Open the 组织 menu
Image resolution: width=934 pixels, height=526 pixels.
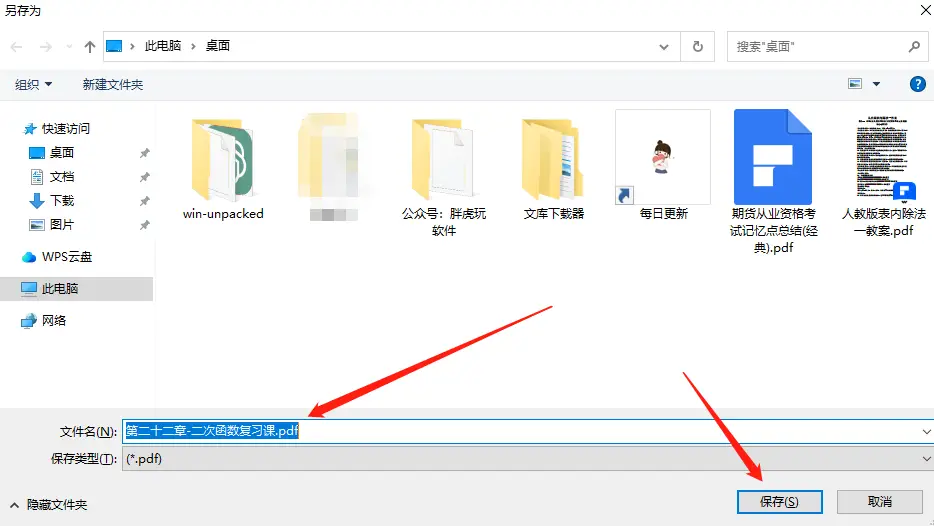[33, 85]
